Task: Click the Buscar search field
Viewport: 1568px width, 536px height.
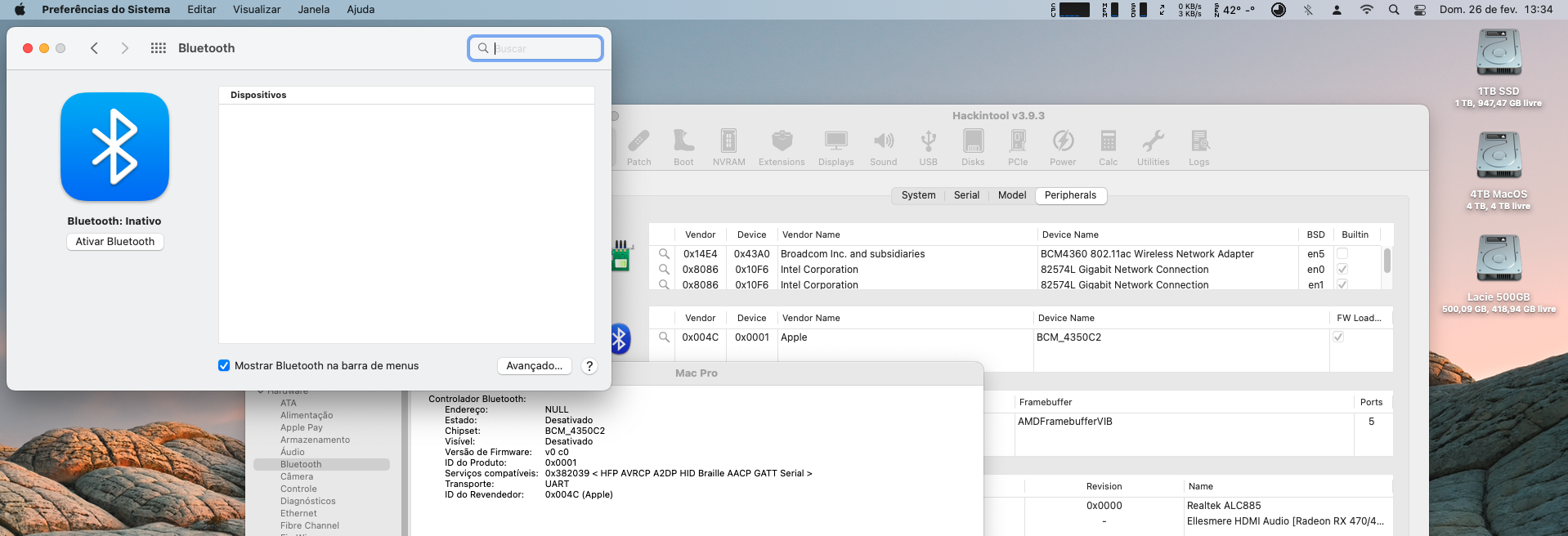Action: tap(535, 48)
